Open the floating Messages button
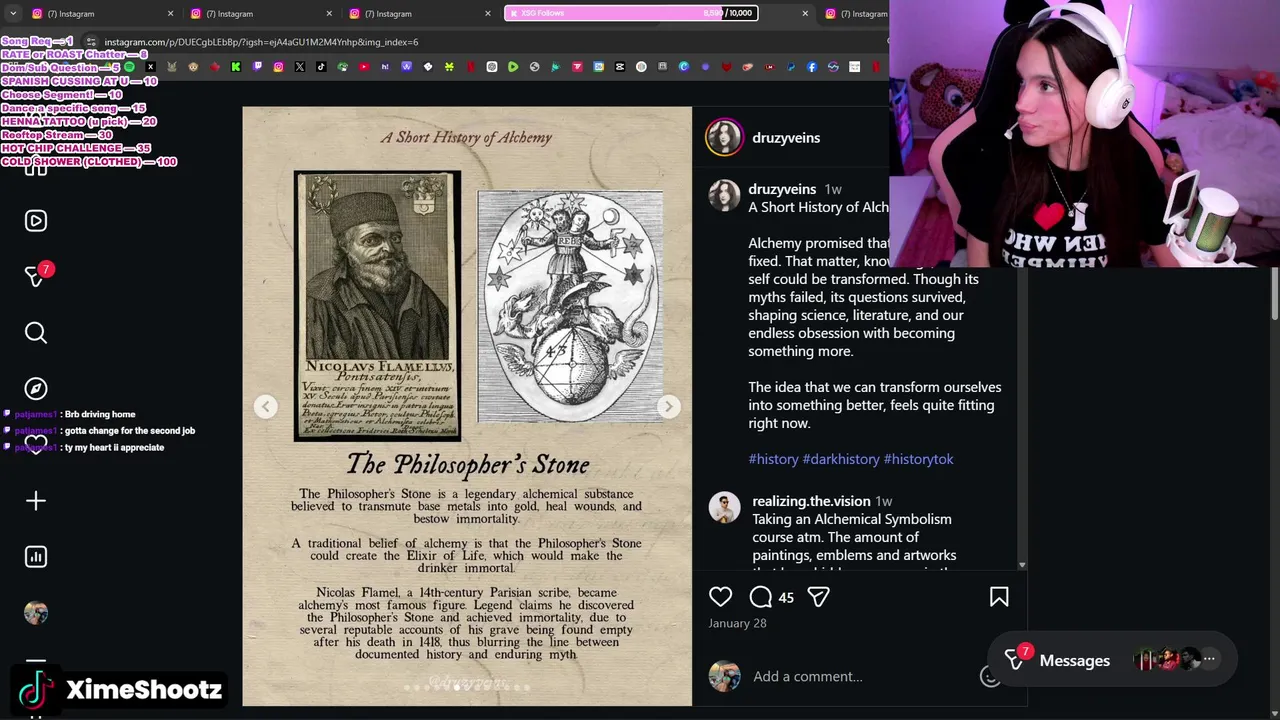The image size is (1280, 720). click(x=1112, y=660)
